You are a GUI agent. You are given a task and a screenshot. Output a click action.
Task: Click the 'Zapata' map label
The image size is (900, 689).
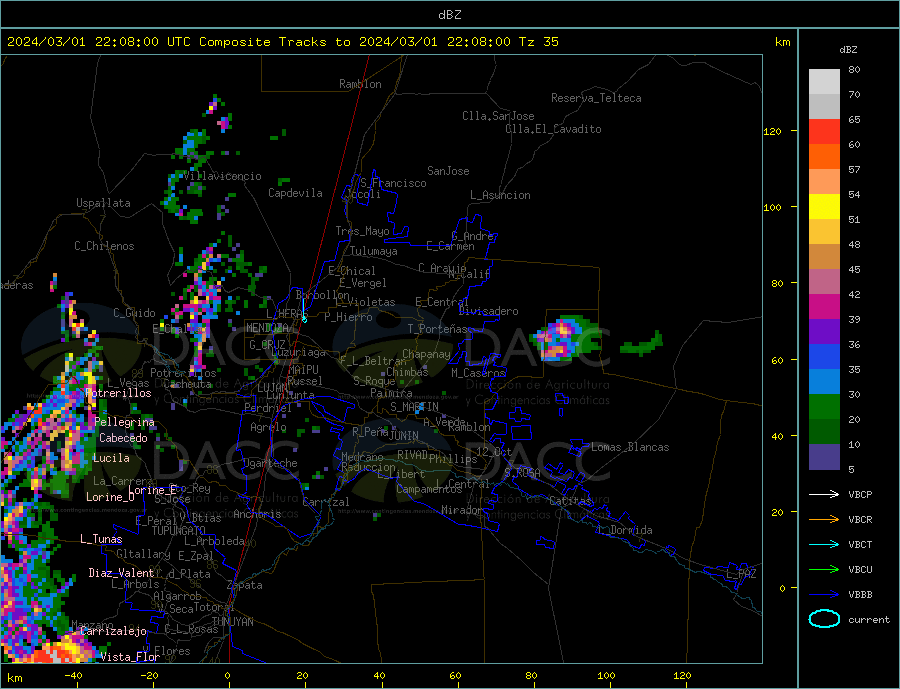click(245, 585)
